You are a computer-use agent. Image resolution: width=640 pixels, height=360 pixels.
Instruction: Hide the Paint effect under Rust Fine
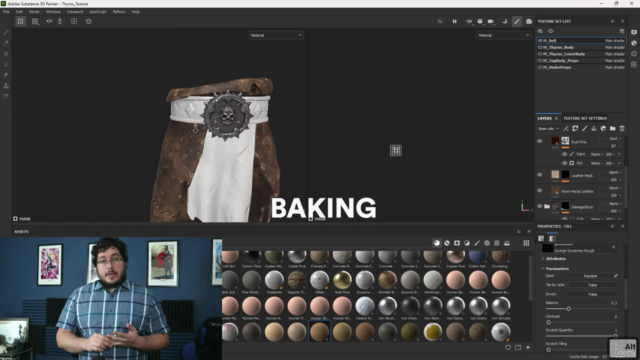(x=564, y=154)
